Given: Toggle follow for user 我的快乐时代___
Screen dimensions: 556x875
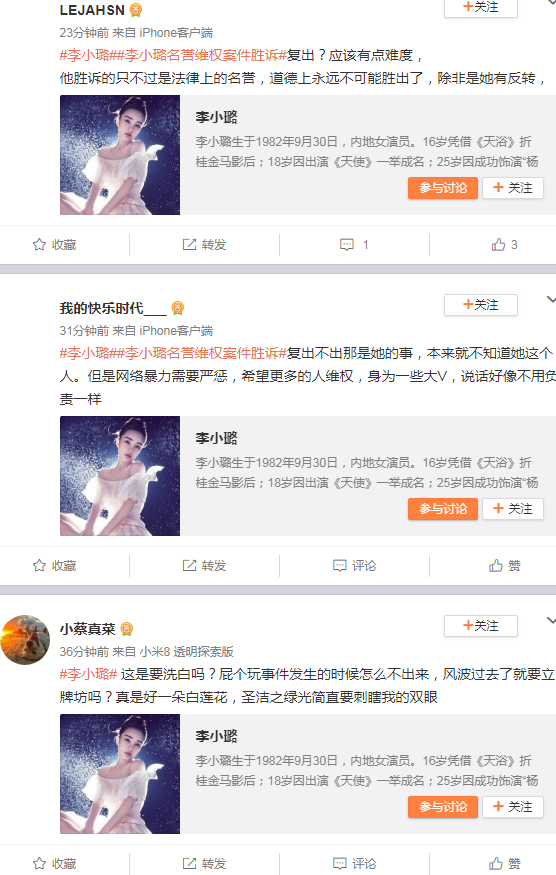Looking at the screenshot, I should click(481, 305).
